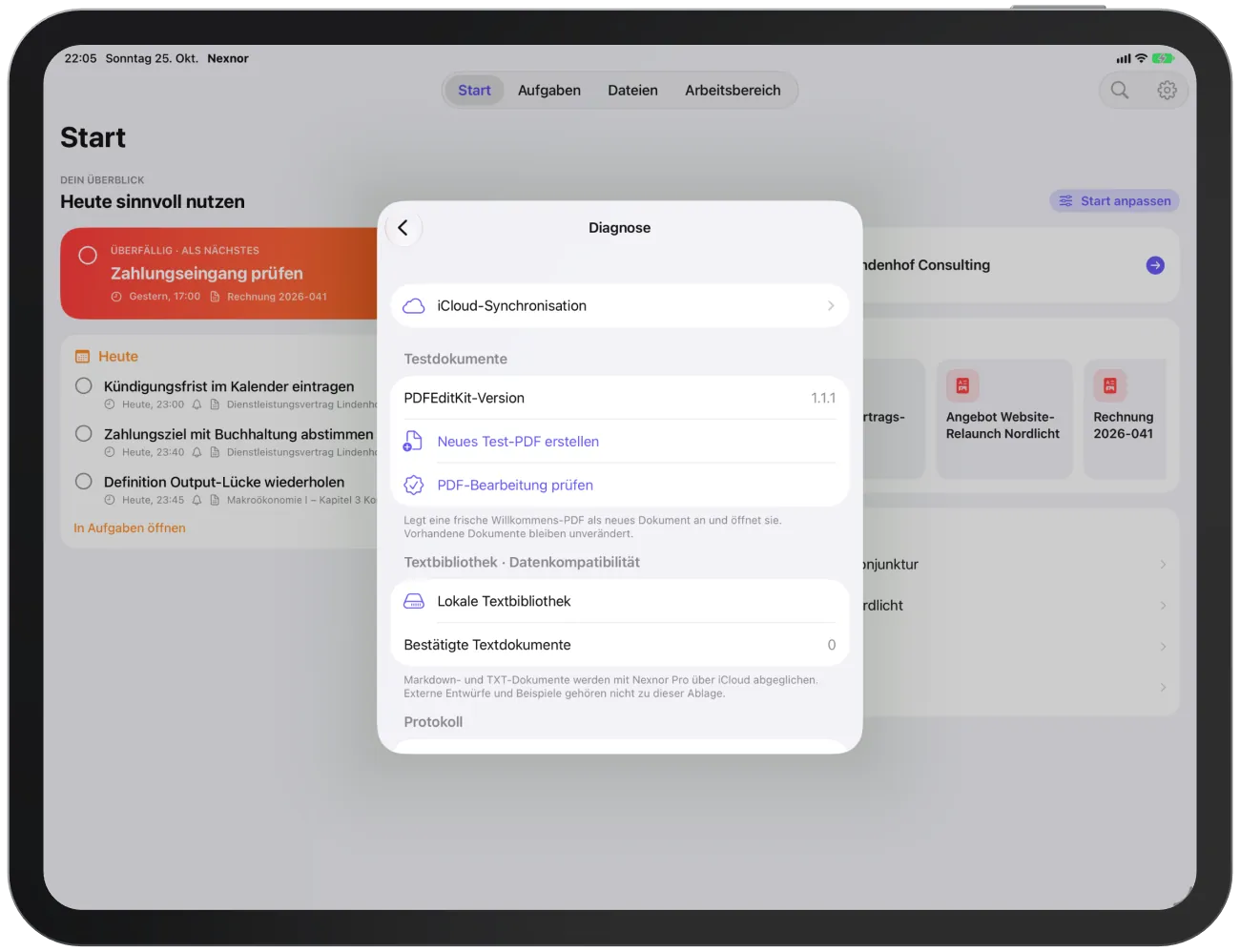Click the PDF-Bearbeitung check seal icon
The image size is (1240, 952).
coord(414,486)
